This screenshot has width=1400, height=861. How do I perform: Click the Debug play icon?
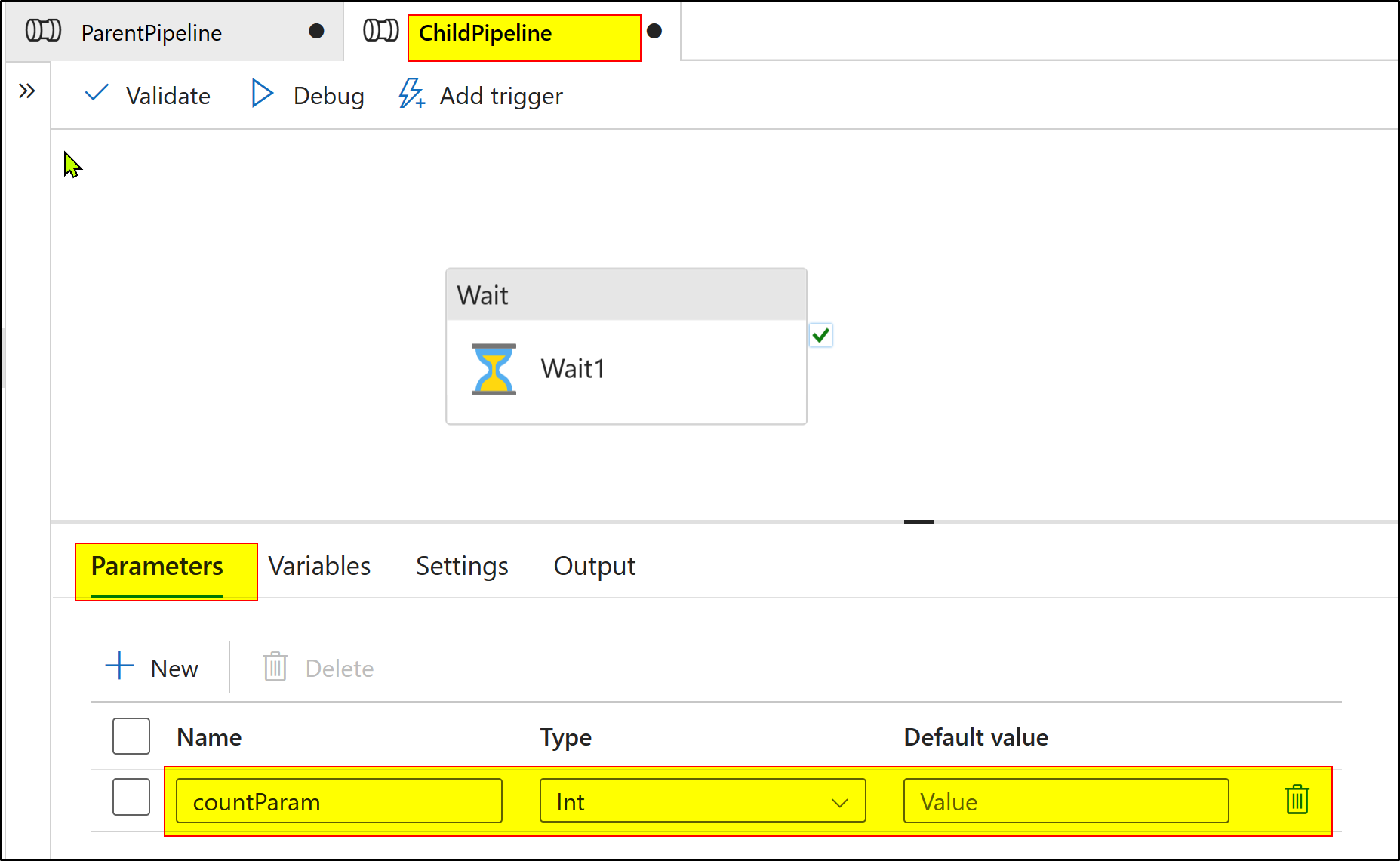[x=262, y=94]
